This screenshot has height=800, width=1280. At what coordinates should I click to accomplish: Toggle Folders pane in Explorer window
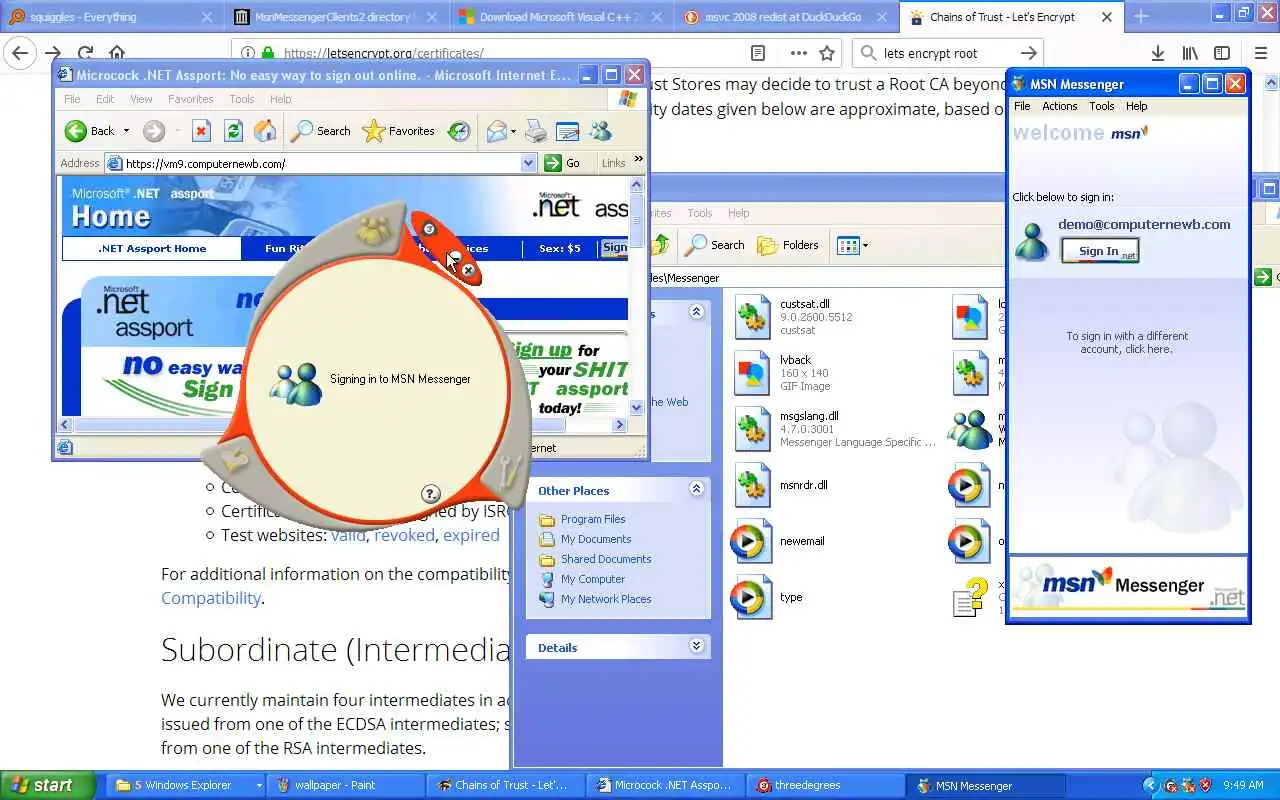[788, 245]
